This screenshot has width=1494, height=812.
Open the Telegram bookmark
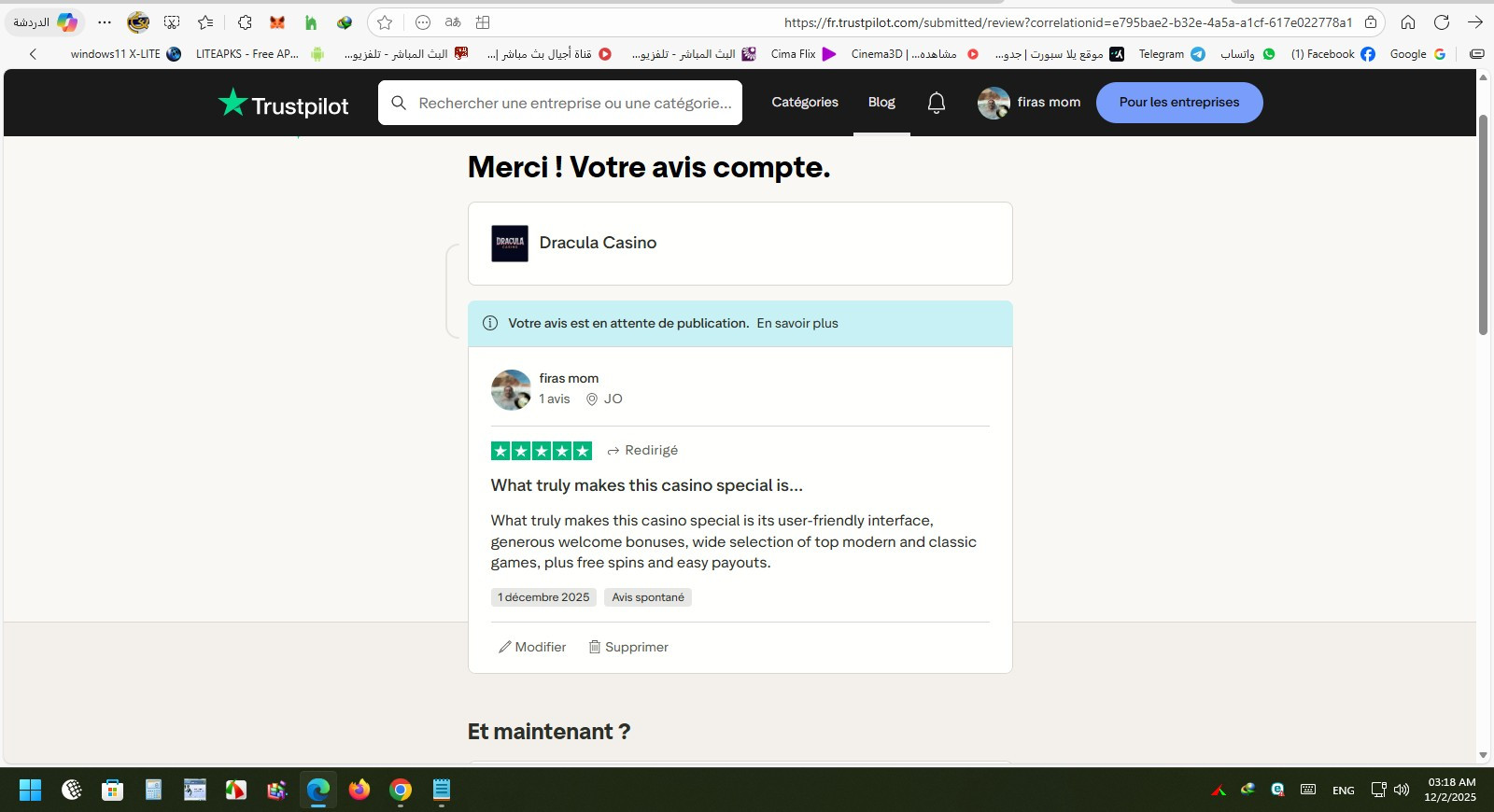1172,54
